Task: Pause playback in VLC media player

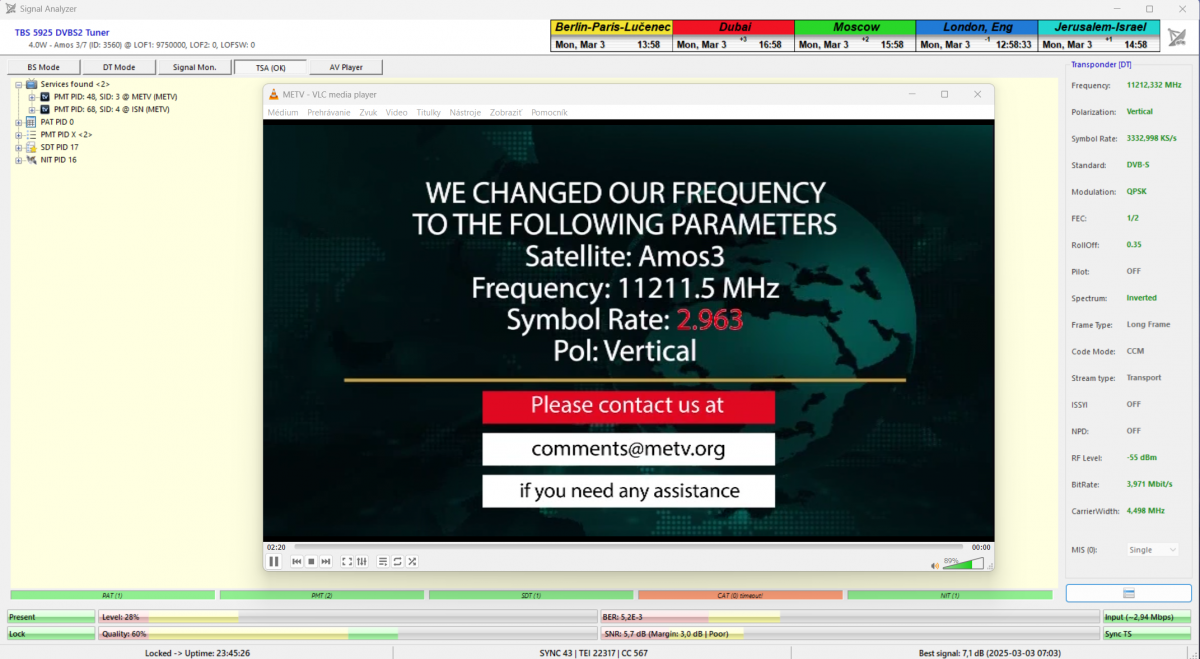Action: 274,561
